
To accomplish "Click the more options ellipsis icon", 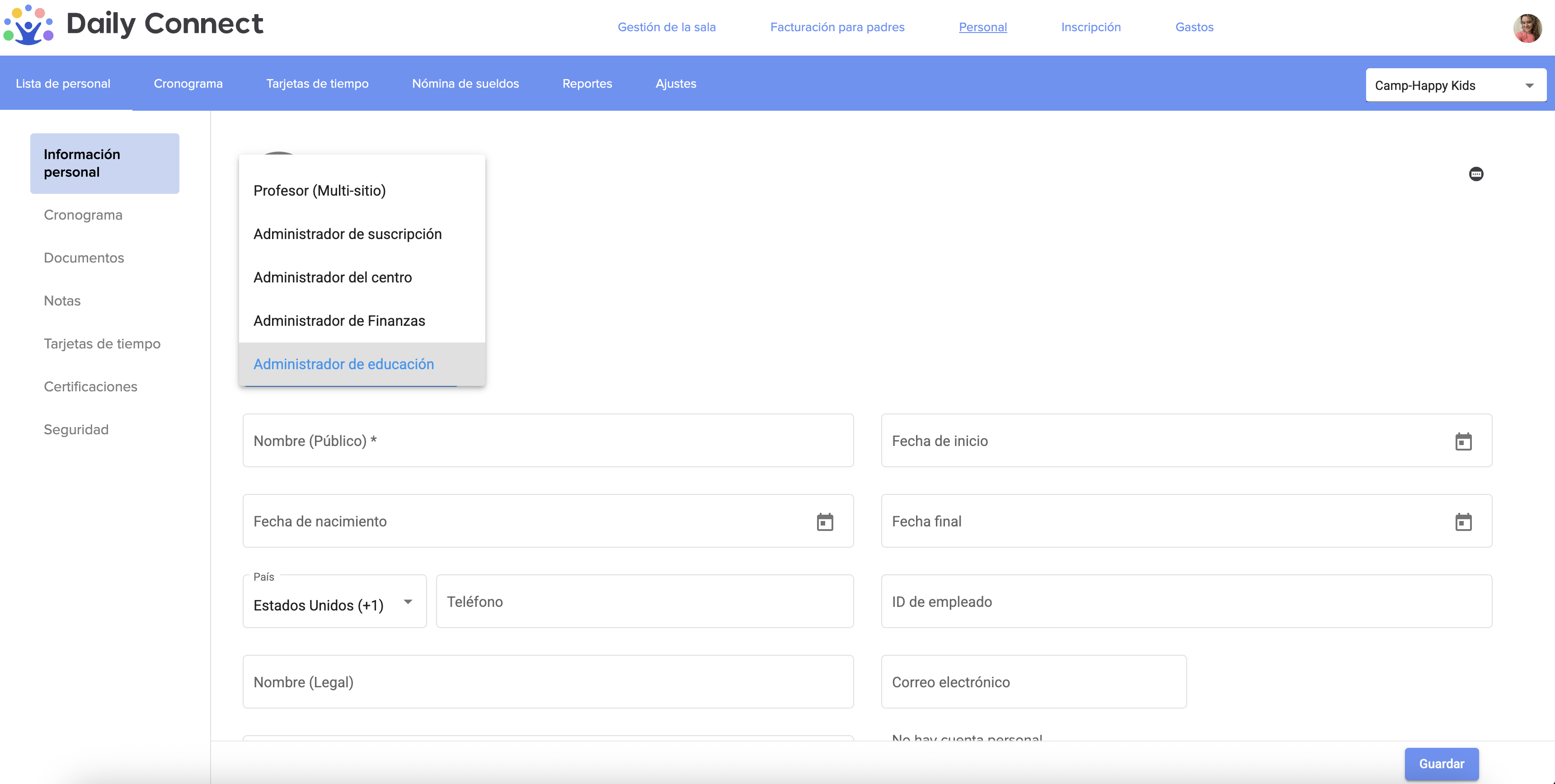I will [x=1475, y=174].
